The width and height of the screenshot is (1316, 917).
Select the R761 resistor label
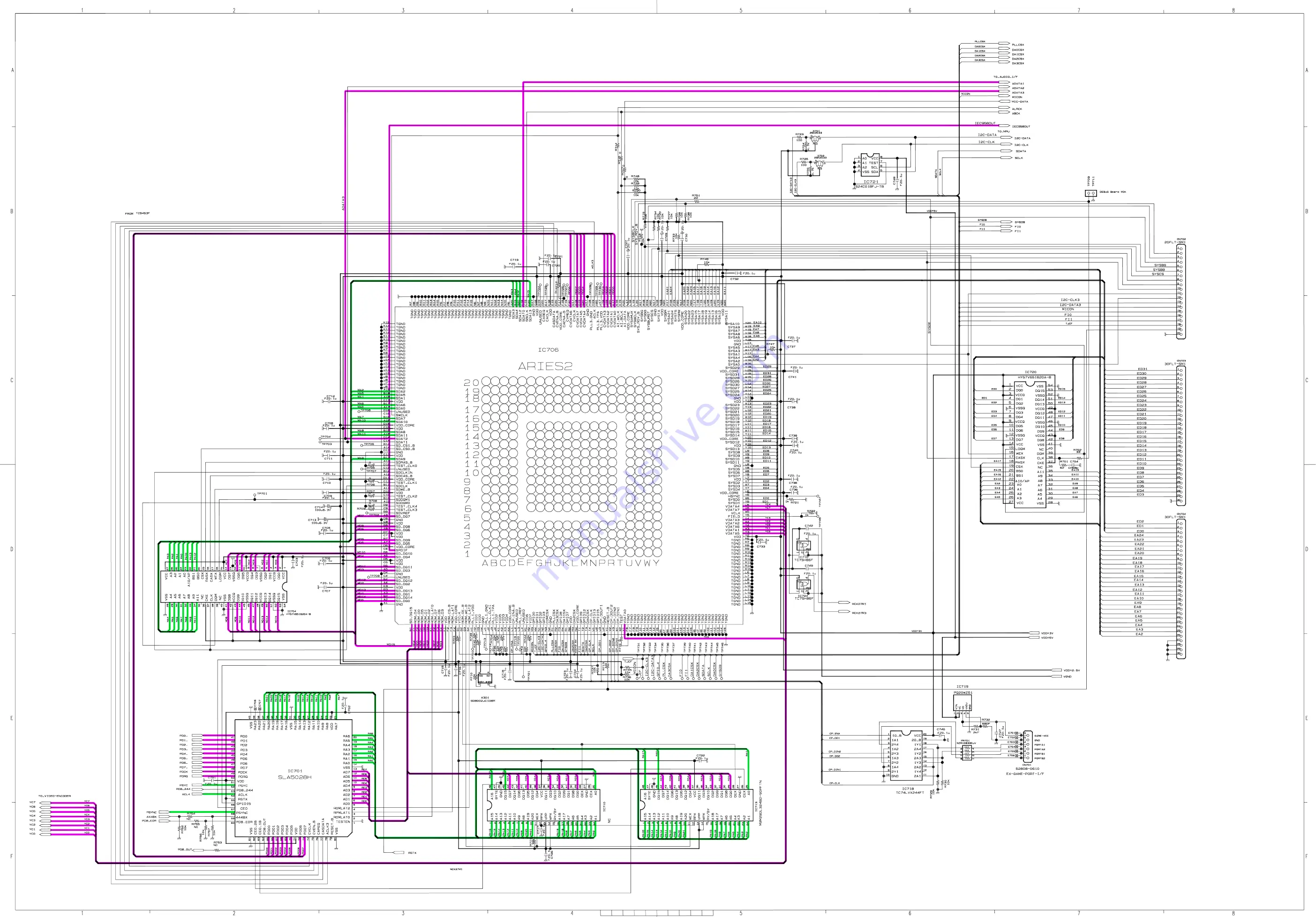(695, 195)
